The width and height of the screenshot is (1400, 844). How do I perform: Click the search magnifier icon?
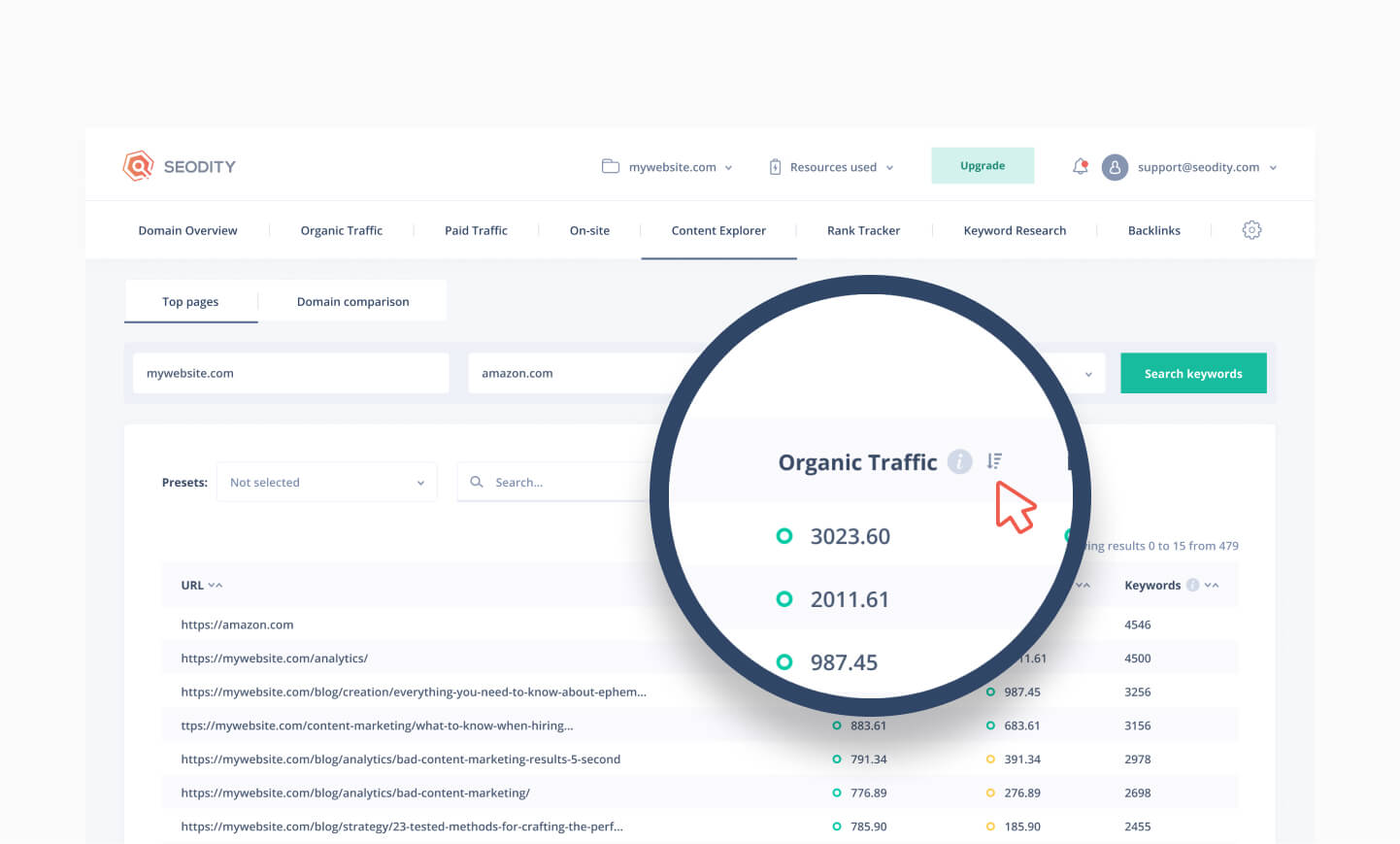477,482
